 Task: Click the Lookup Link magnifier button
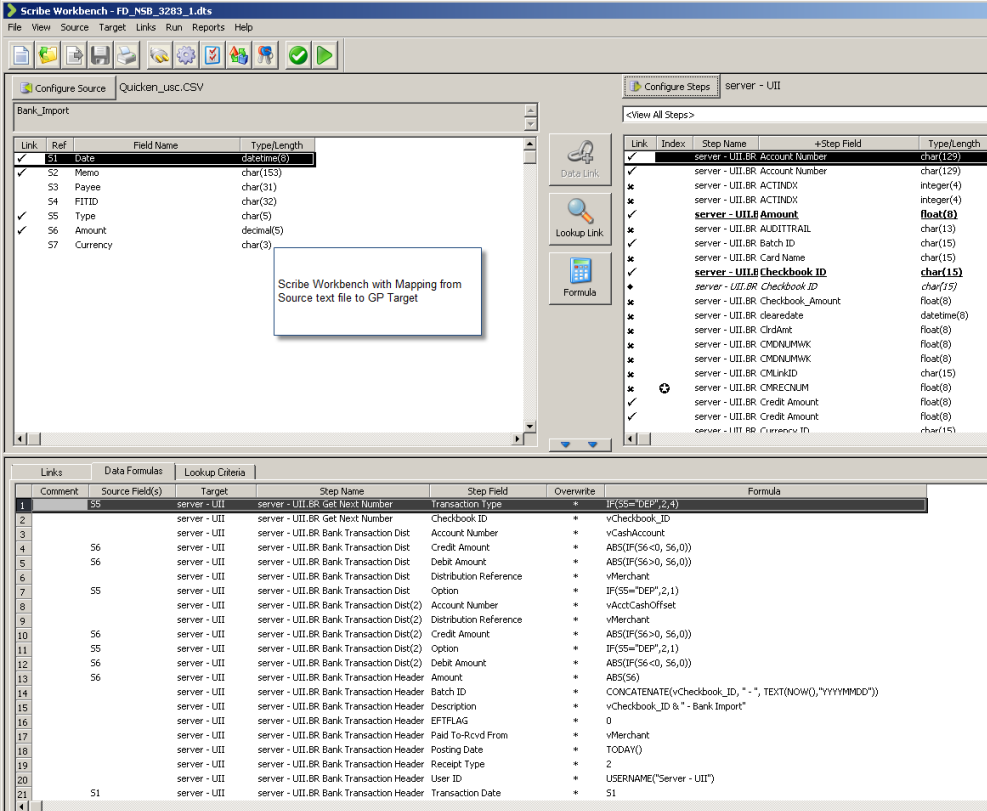580,218
